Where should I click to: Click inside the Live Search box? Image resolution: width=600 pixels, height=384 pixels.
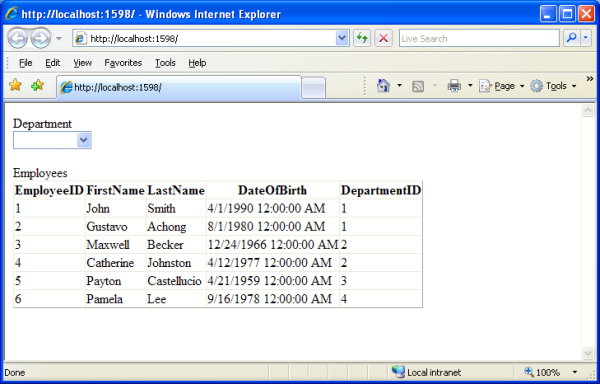tap(479, 38)
